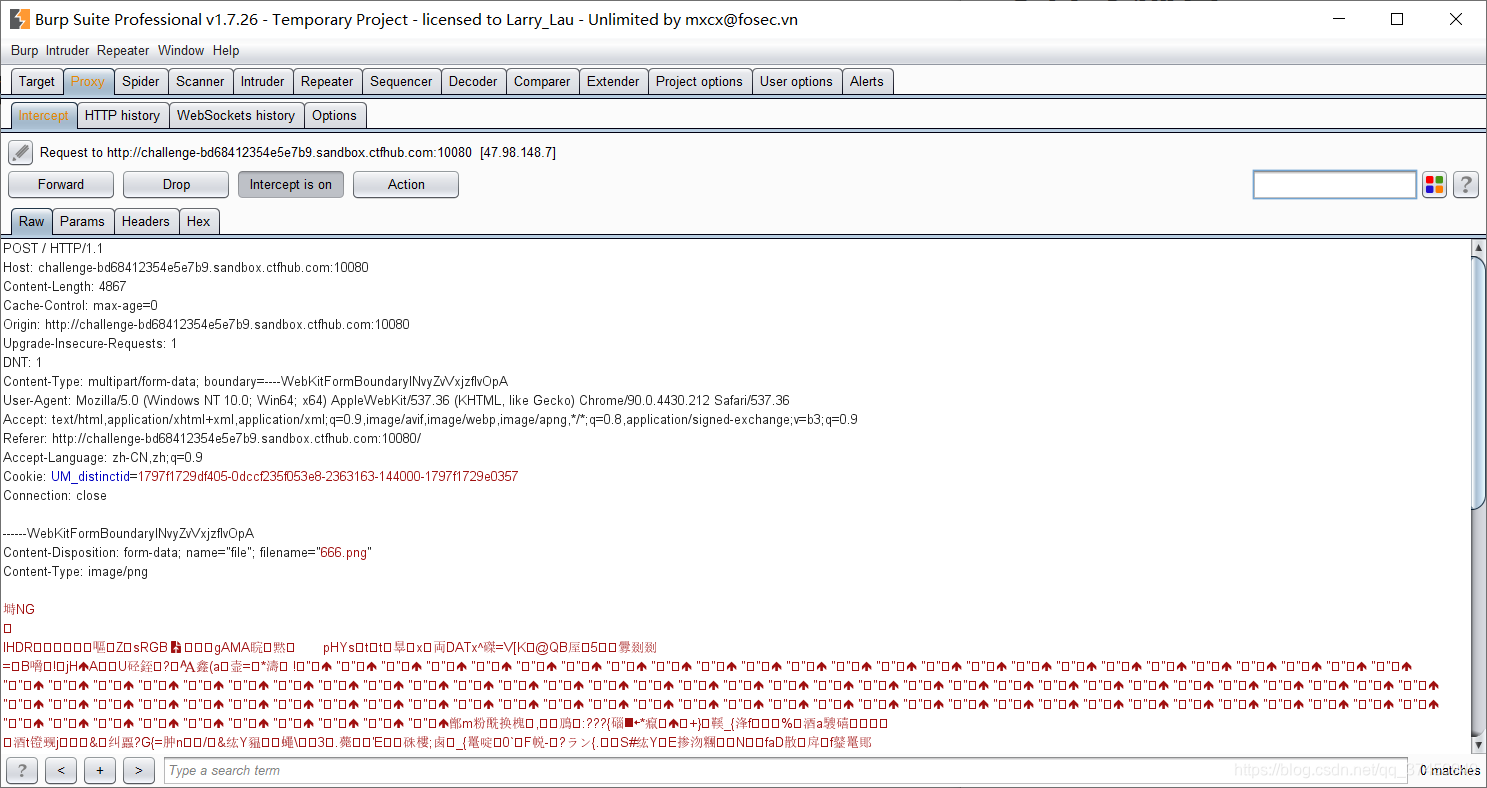This screenshot has height=788, width=1487.
Task: Click the Burp Suite logo icon
Action: [x=19, y=19]
